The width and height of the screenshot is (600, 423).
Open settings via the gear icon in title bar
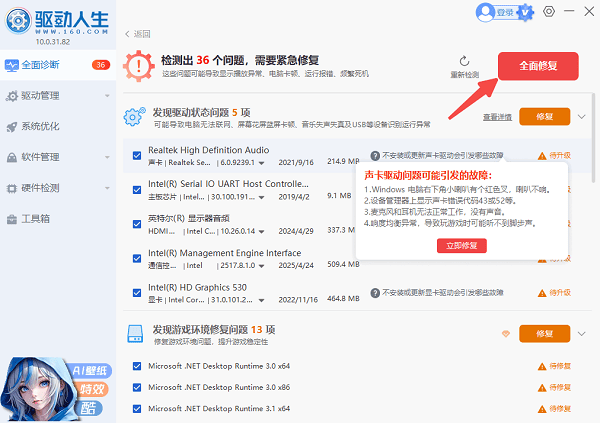click(x=548, y=12)
